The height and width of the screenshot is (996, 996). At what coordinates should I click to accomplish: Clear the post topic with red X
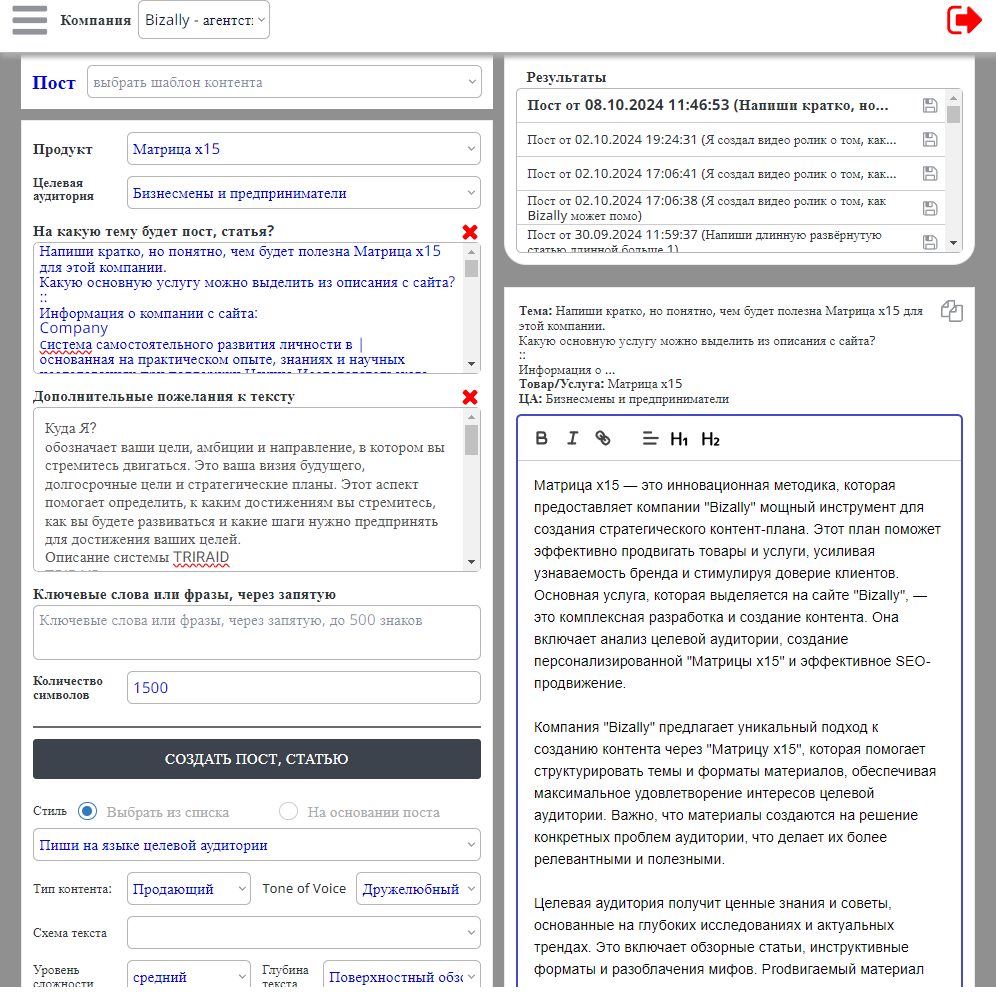470,232
